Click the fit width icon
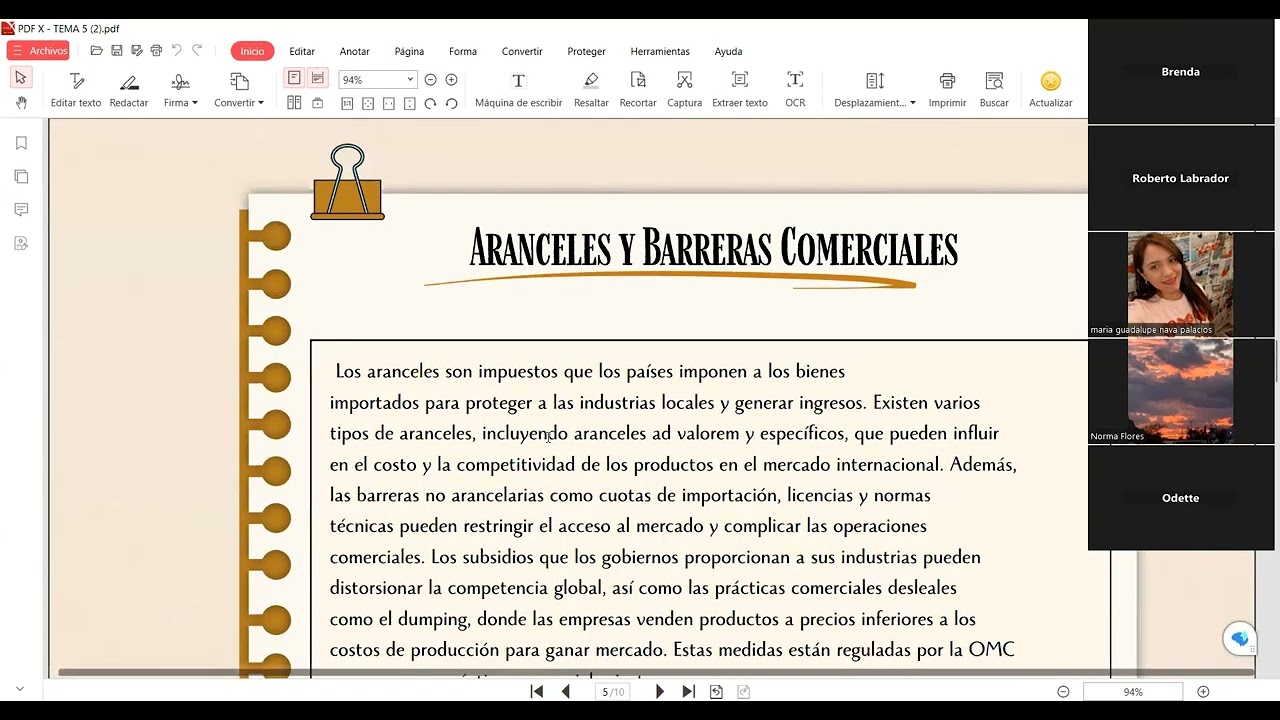Screen dimensions: 1280x720 tap(389, 103)
